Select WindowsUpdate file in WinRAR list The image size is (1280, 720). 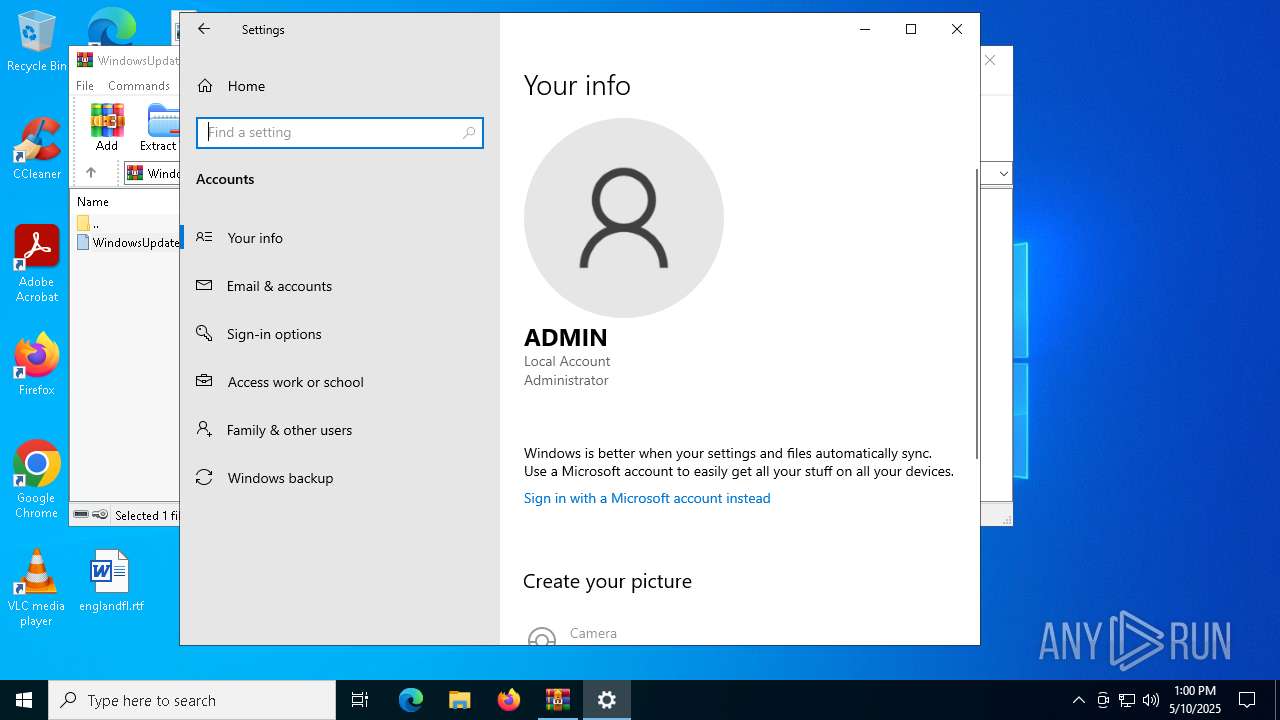point(128,243)
